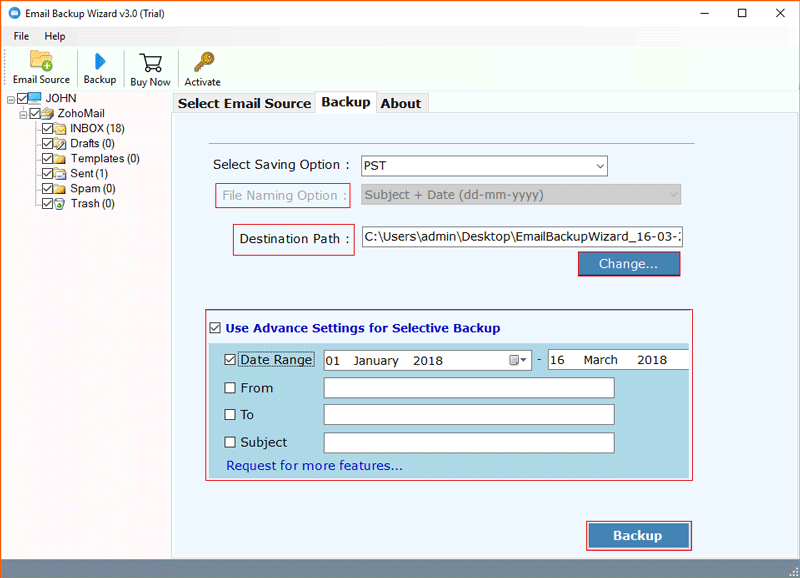The image size is (800, 578).
Task: Click the Drafts folder icon
Action: (60, 143)
